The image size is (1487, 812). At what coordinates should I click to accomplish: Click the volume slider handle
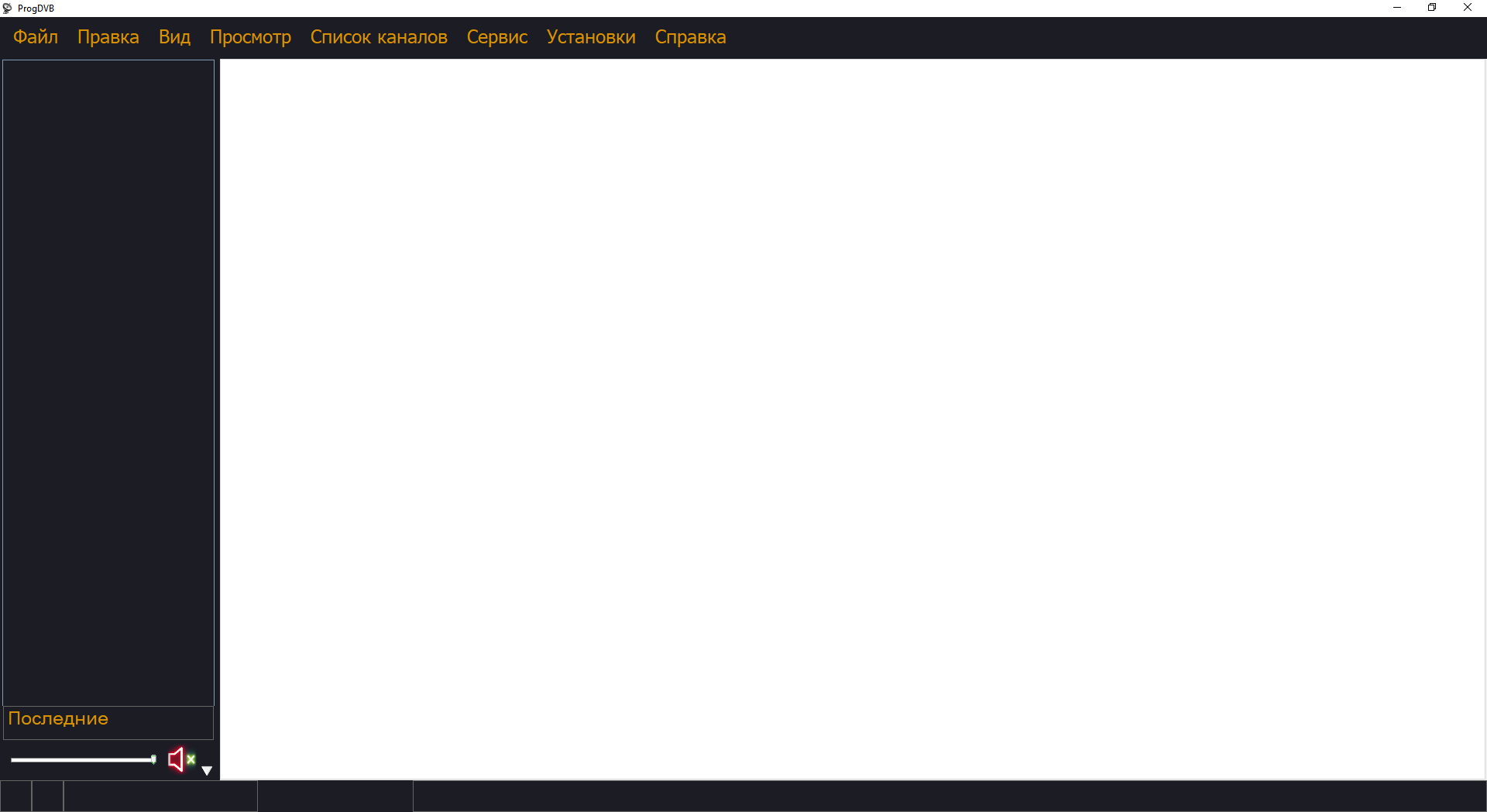point(153,759)
